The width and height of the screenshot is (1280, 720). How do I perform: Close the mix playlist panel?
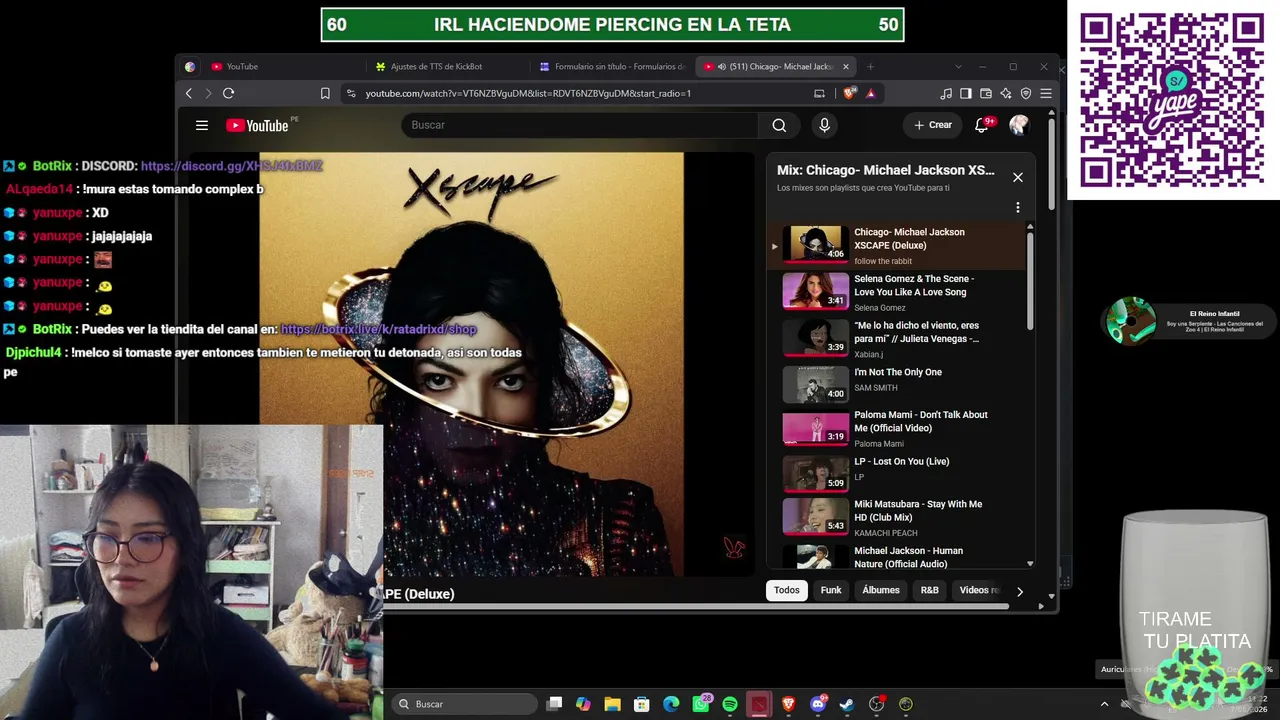point(1018,177)
